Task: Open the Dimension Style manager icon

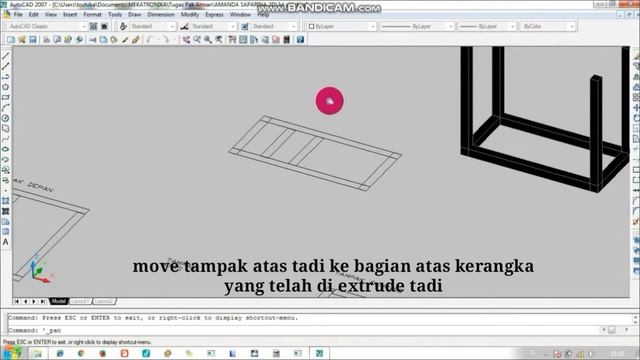Action: (184, 26)
